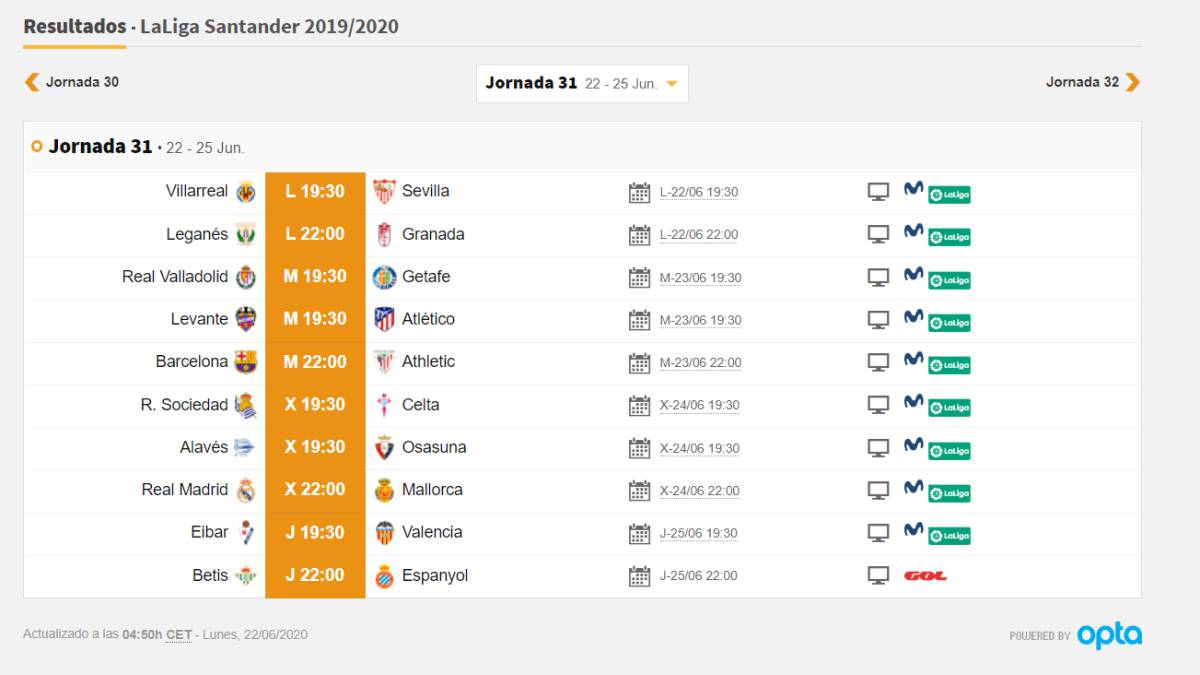Click the Opta logo

(1109, 635)
